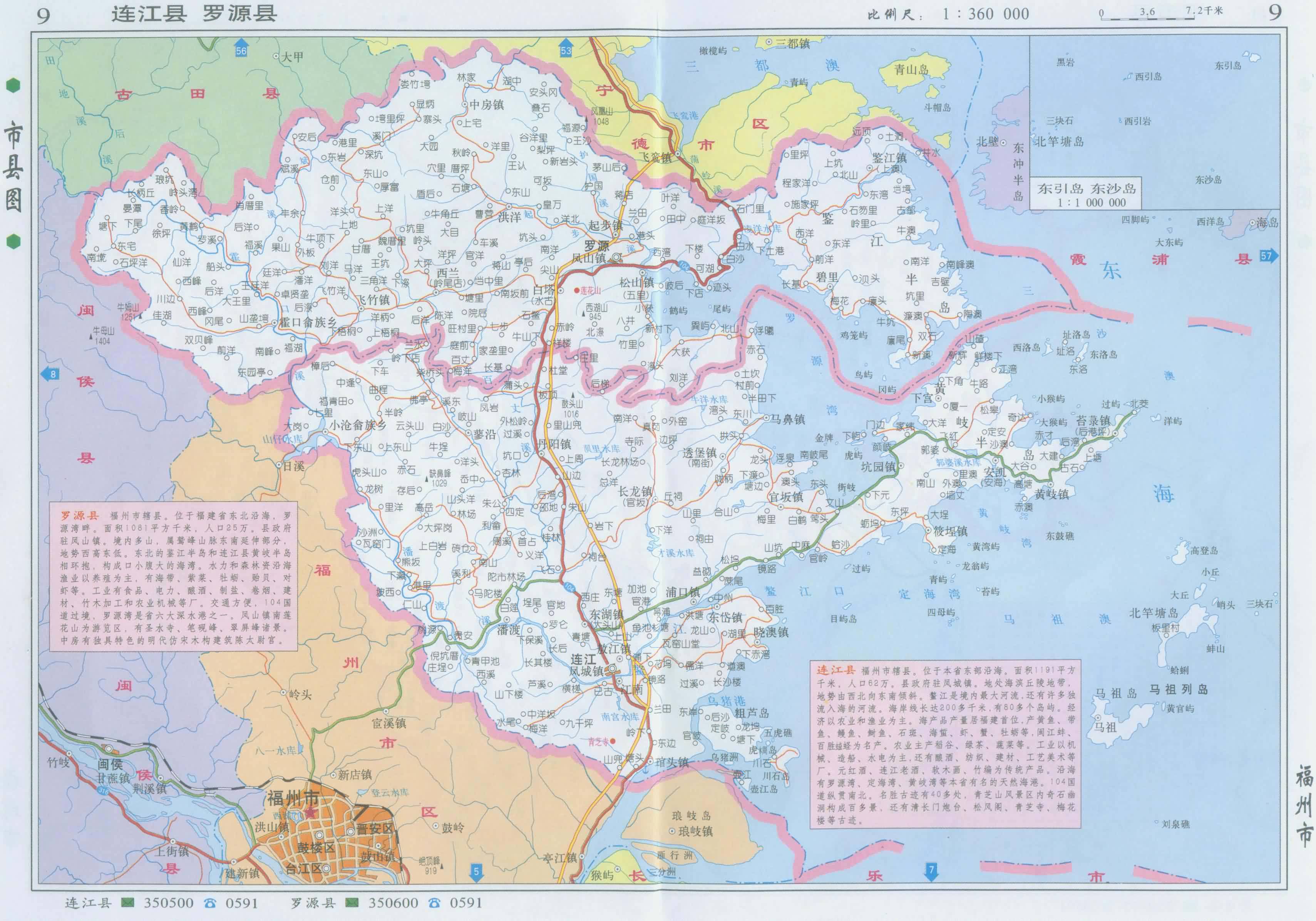1316x921 pixels.
Task: Click the town label 透堡镇
Action: [699, 452]
